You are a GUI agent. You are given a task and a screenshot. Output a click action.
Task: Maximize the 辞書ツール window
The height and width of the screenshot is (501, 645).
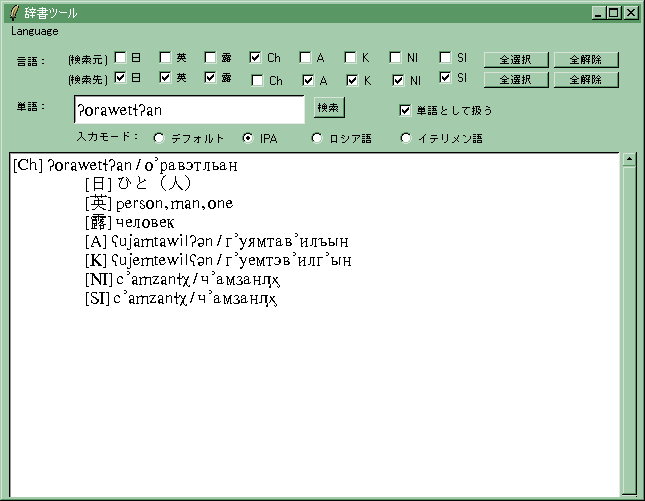point(613,13)
